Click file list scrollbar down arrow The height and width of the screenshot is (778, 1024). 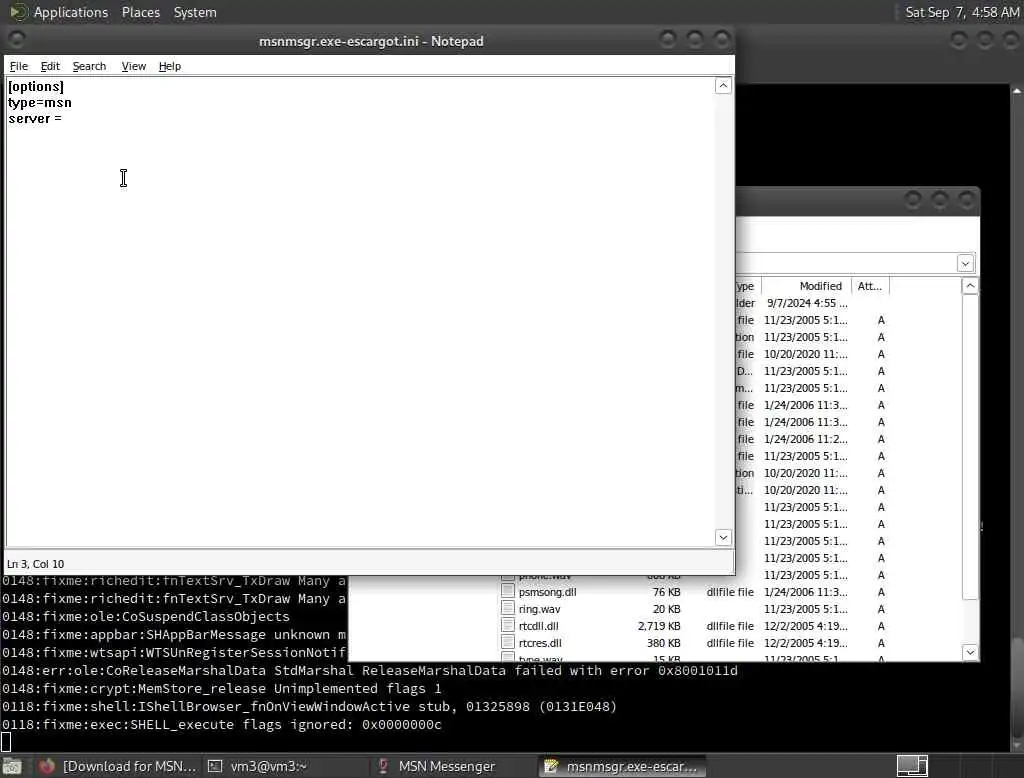pyautogui.click(x=970, y=652)
